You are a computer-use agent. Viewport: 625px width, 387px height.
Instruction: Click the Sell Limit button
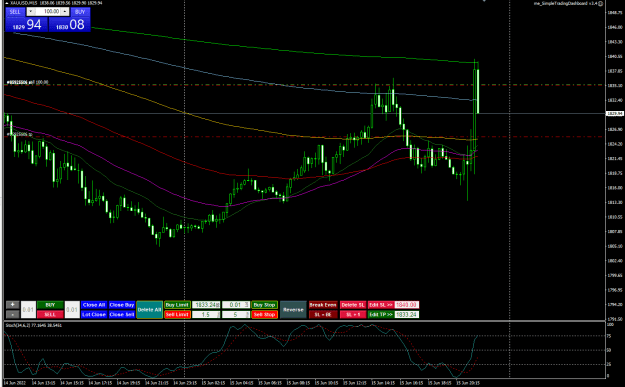[177, 314]
